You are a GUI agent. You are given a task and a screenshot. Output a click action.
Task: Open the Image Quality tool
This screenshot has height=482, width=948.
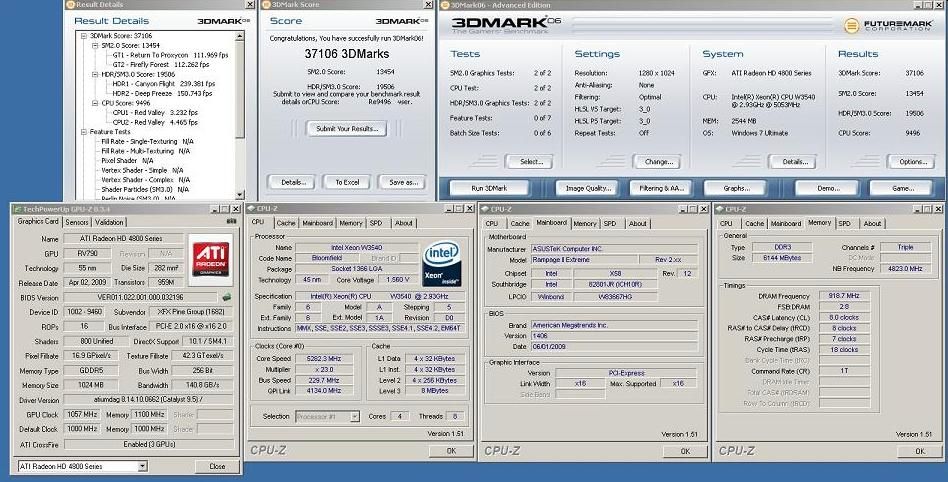pos(587,188)
